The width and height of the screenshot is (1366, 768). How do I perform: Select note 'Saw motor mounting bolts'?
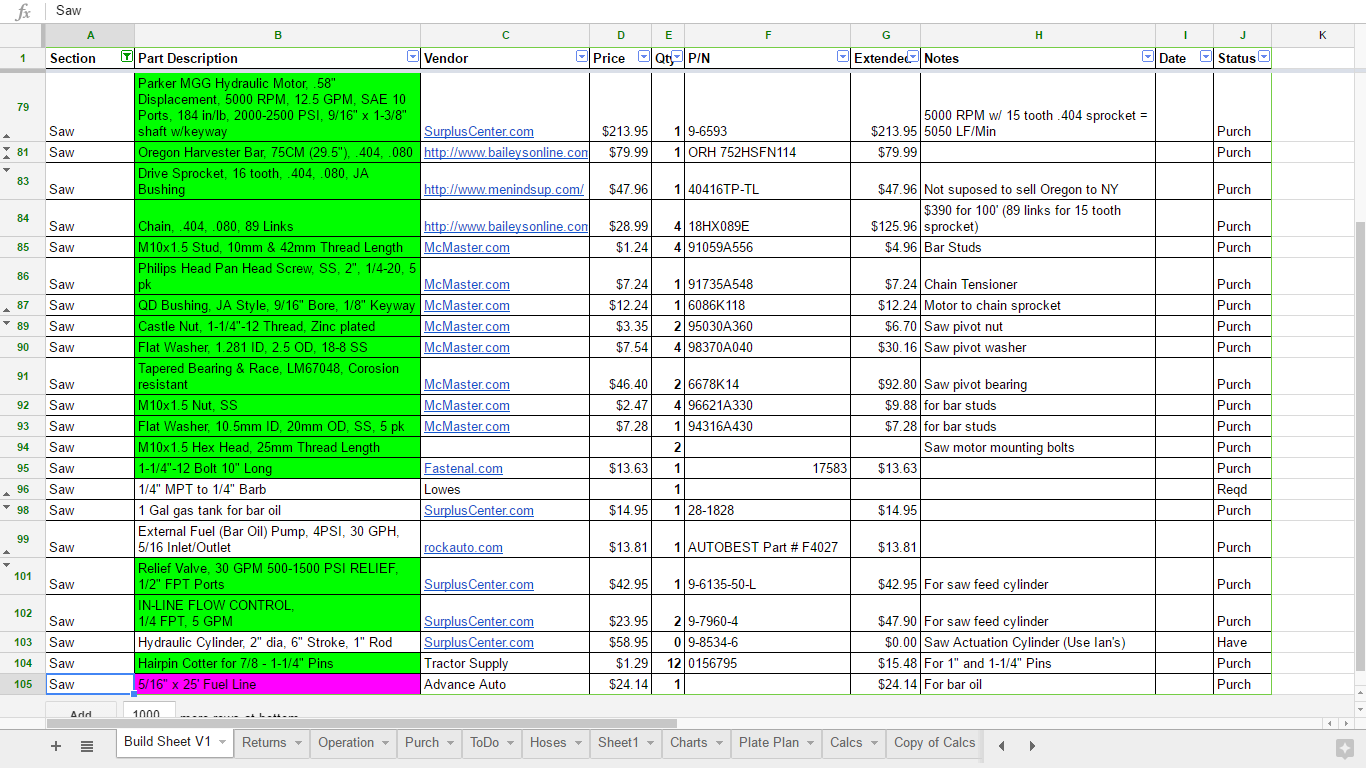click(x=1038, y=447)
